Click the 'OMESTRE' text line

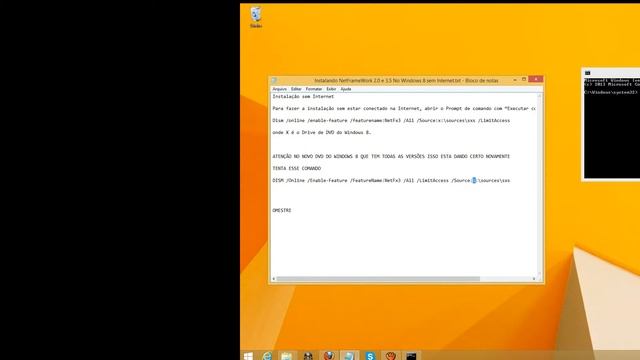(x=282, y=211)
